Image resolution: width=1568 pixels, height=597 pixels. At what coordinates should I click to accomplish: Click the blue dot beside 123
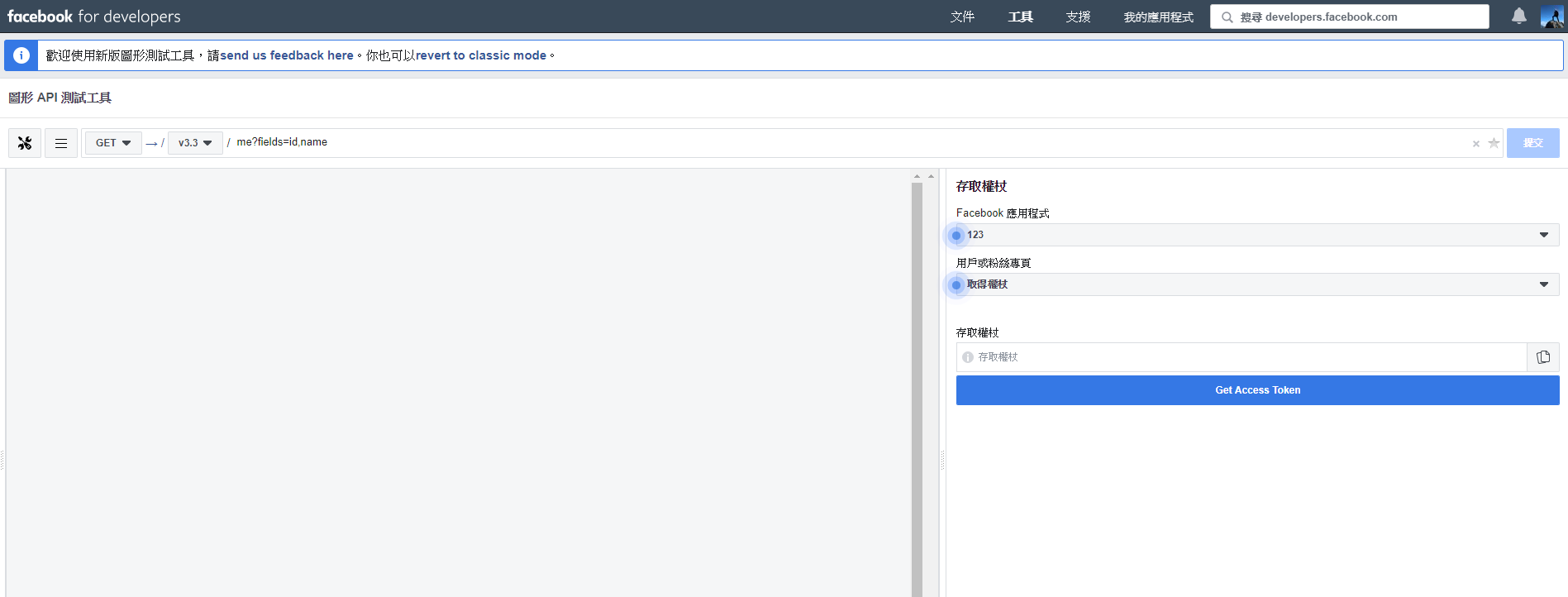tap(956, 236)
